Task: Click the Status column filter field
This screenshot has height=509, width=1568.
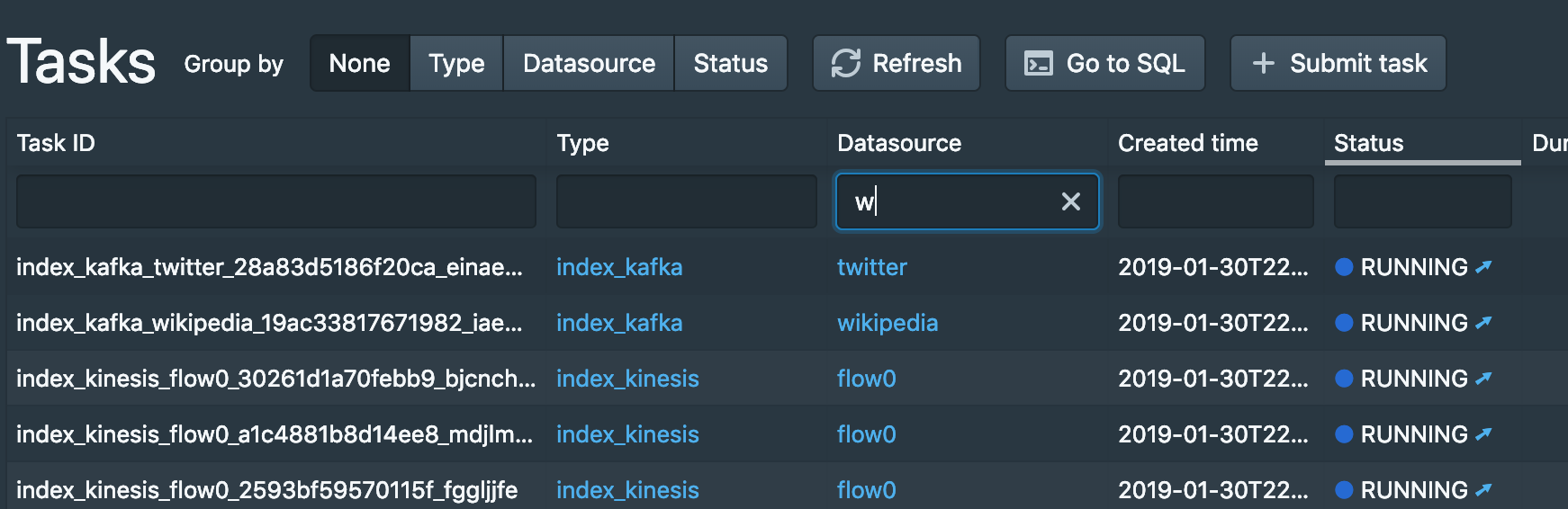Action: click(x=1422, y=201)
